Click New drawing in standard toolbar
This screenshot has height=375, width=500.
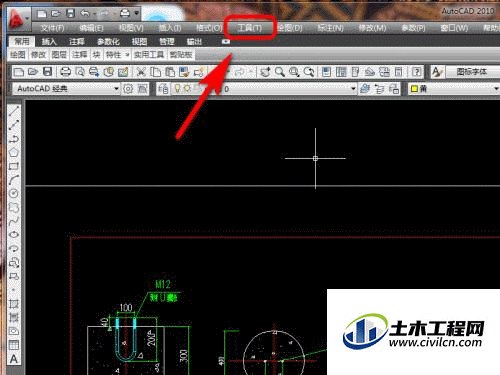click(19, 72)
